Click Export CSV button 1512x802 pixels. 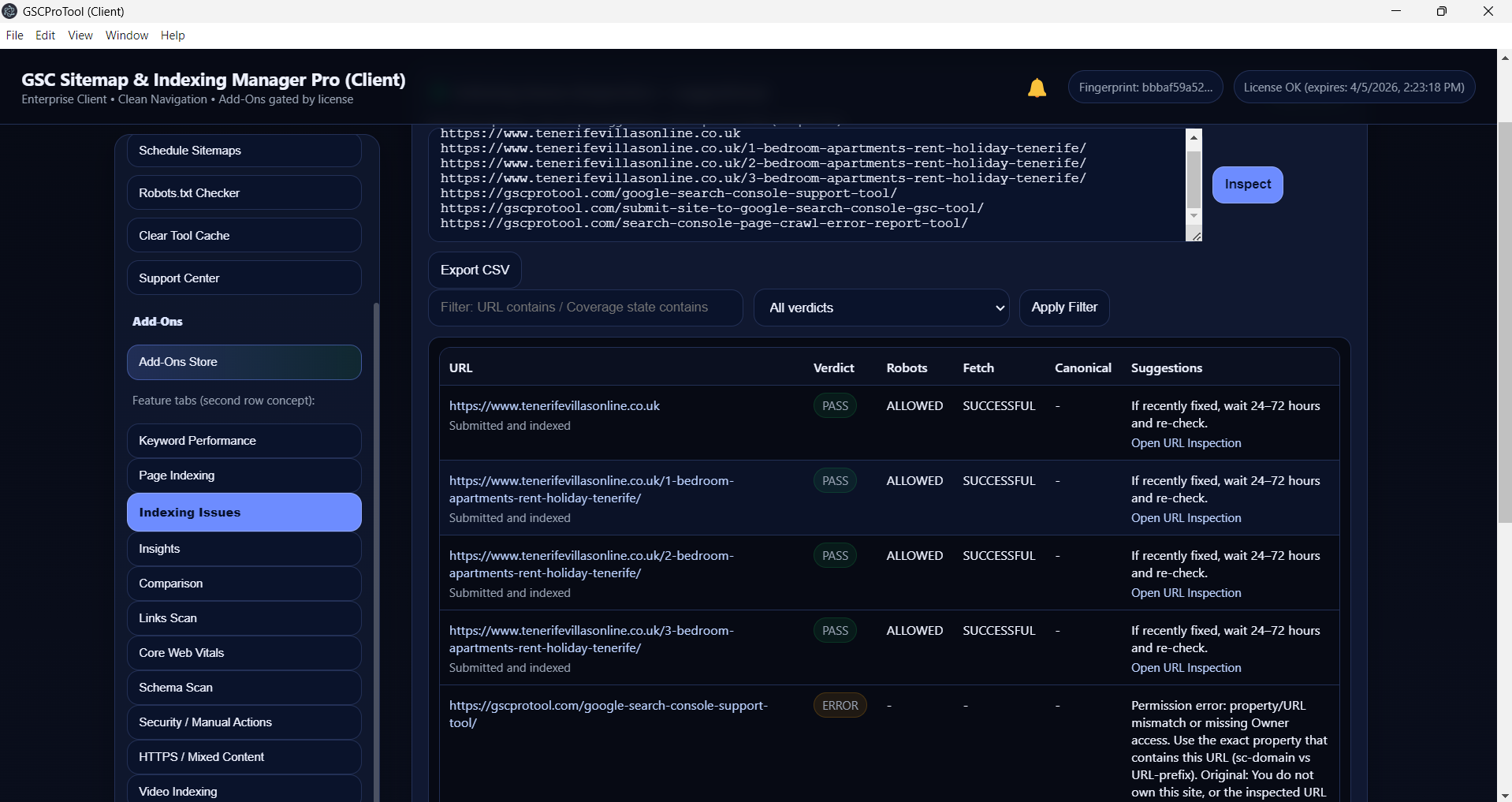tap(475, 270)
